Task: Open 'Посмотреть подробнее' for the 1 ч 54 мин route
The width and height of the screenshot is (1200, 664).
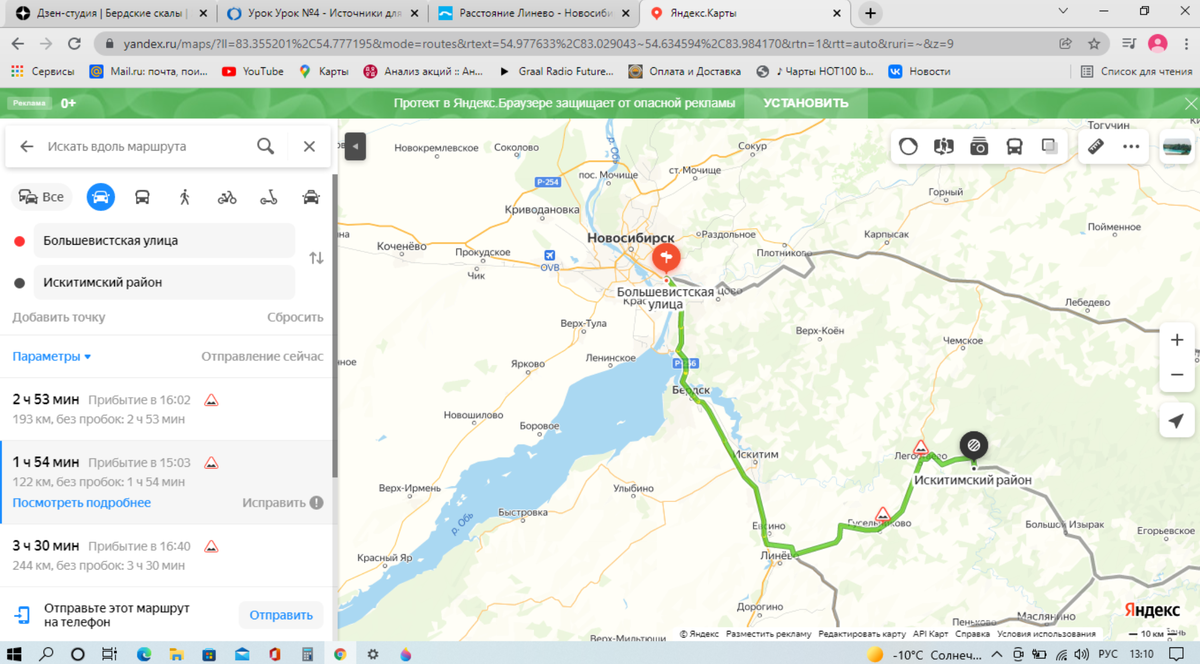Action: (x=82, y=503)
